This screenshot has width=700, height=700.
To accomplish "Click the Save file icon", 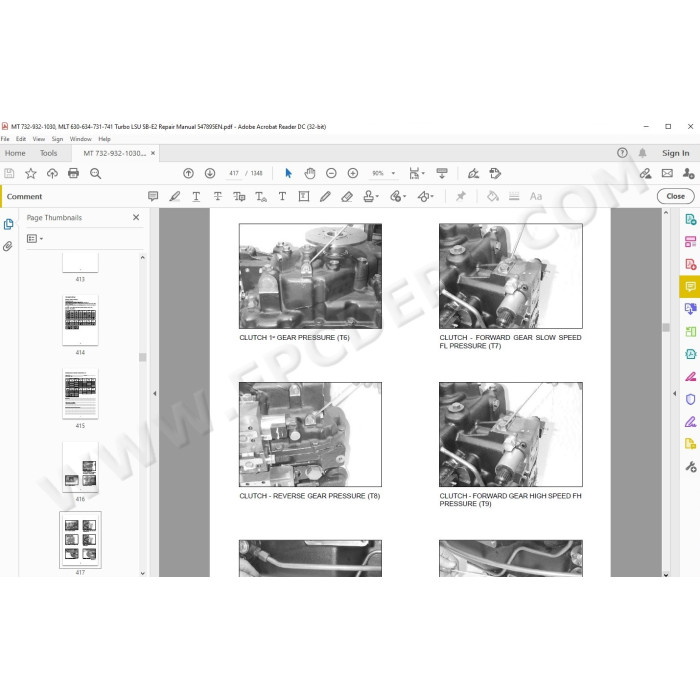I will pos(9,173).
